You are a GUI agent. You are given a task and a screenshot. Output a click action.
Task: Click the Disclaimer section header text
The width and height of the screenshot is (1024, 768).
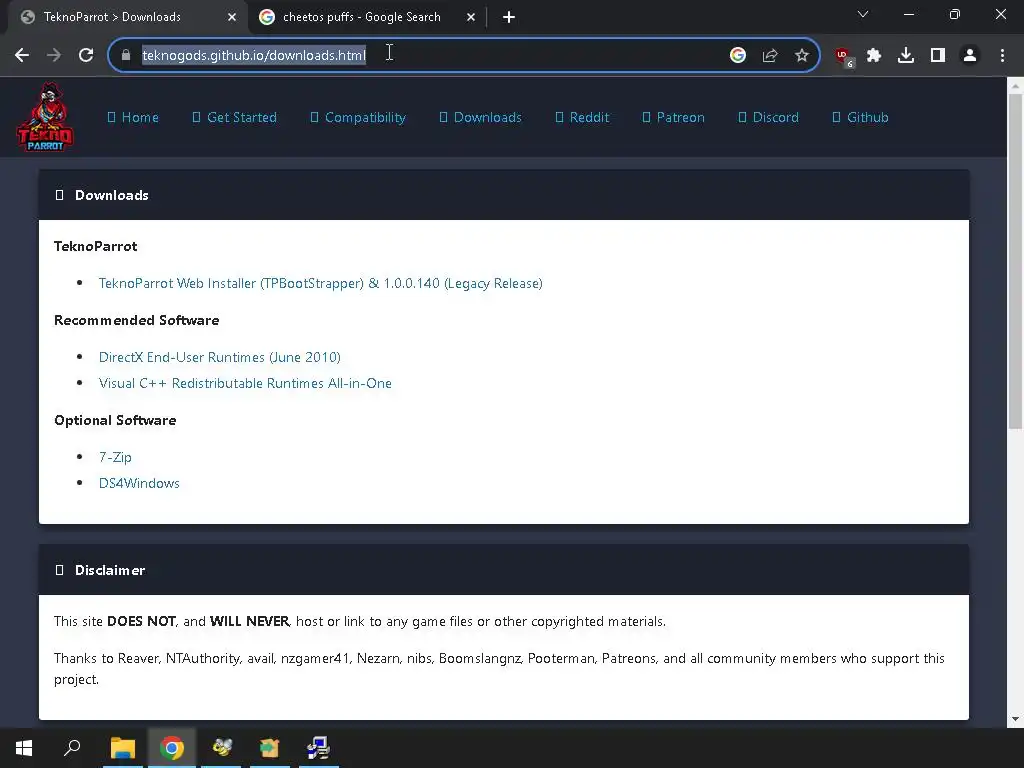click(110, 570)
